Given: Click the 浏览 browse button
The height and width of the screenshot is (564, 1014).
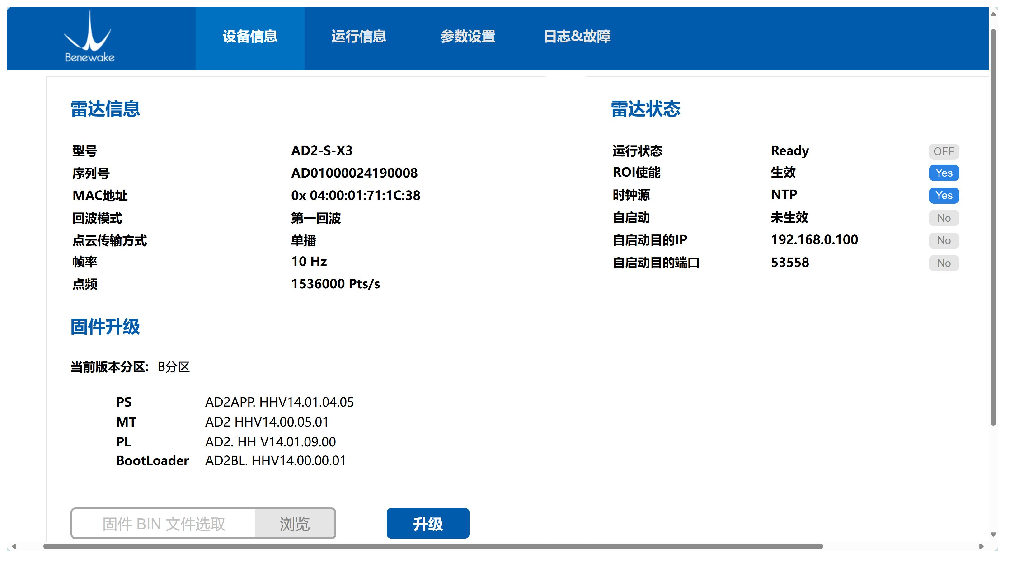Looking at the screenshot, I should tap(295, 523).
